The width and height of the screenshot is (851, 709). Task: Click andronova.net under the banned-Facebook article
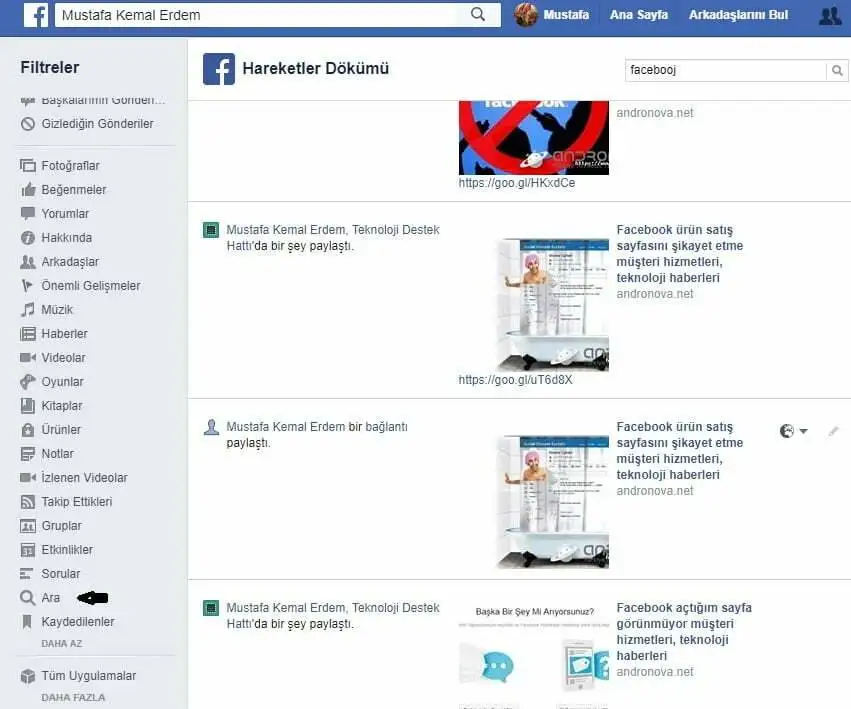655,113
